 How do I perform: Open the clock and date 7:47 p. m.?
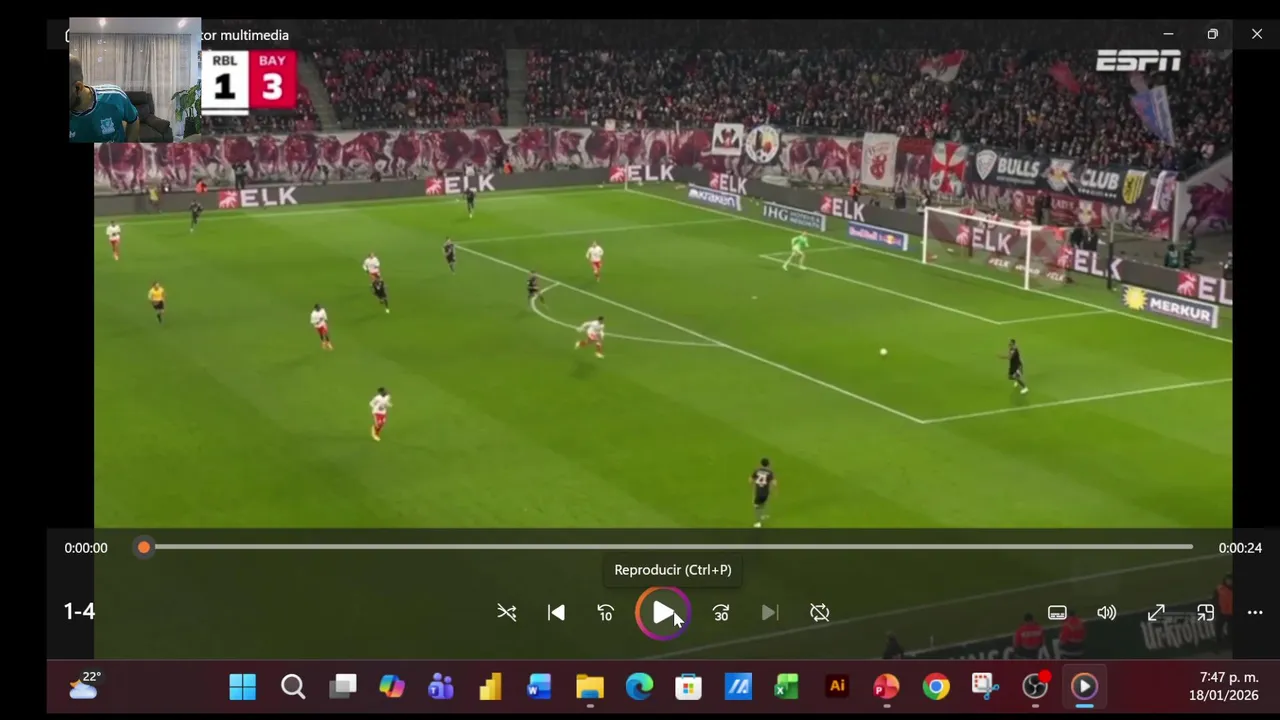tap(1224, 686)
